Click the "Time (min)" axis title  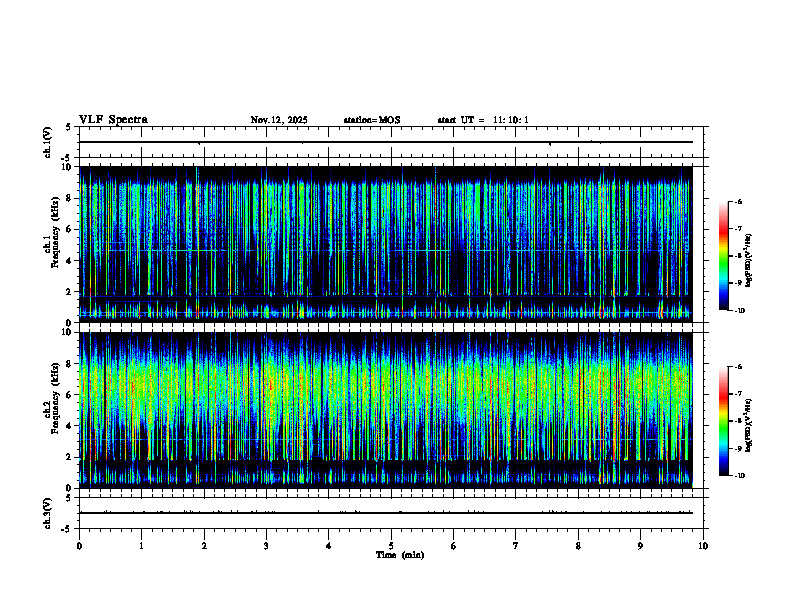coord(400,555)
